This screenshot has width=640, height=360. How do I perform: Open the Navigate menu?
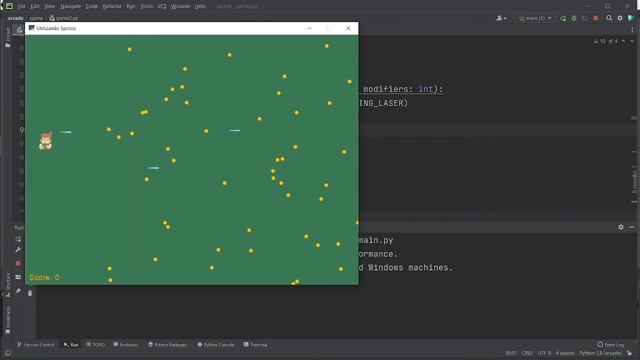coord(71,7)
